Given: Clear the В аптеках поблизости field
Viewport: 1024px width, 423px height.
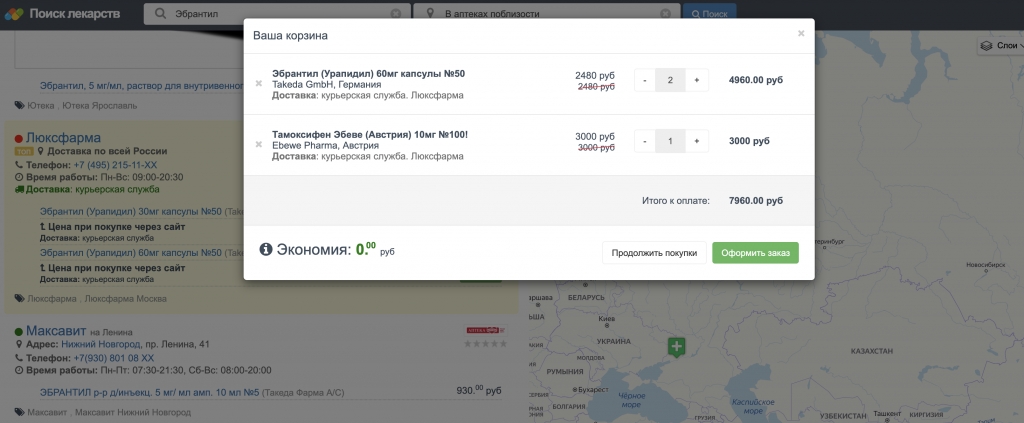Looking at the screenshot, I should pyautogui.click(x=665, y=14).
